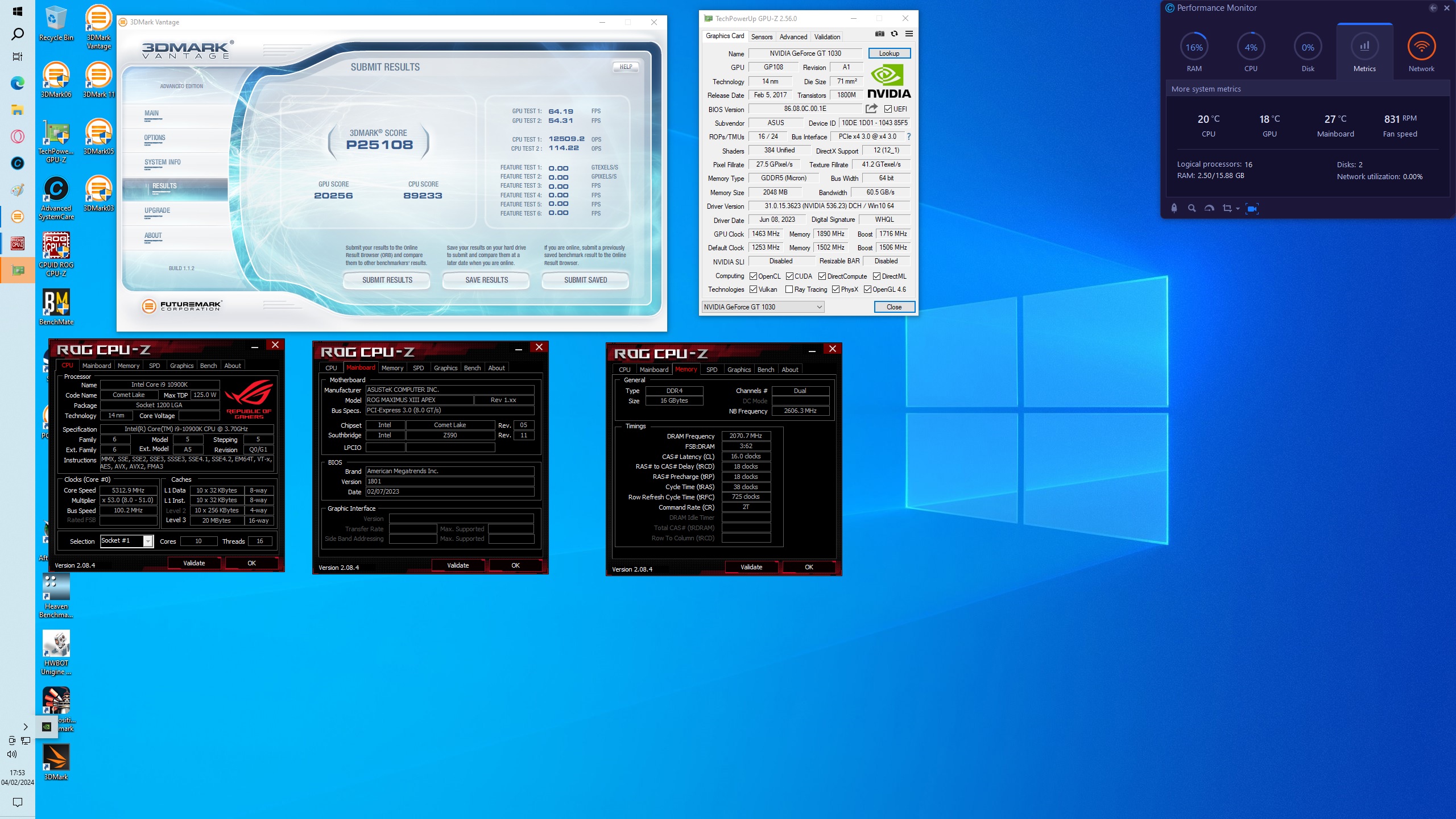
Task: Take a GPU-Z screenshot with the camera icon
Action: [879, 34]
